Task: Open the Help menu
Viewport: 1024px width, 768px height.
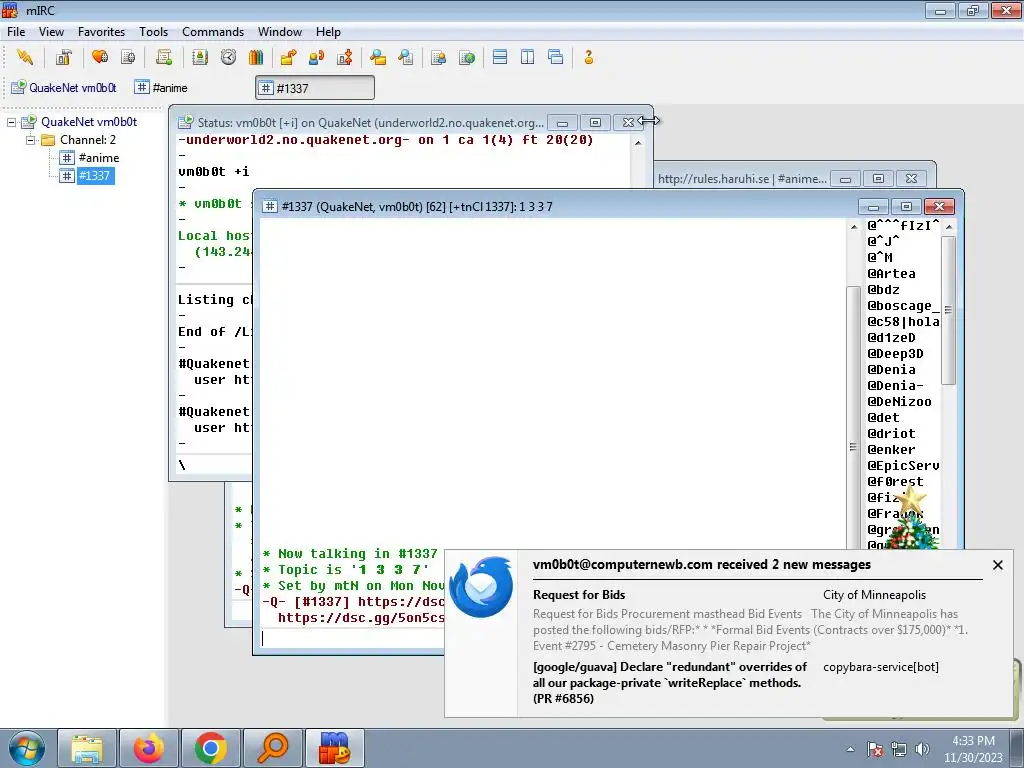Action: pos(328,31)
